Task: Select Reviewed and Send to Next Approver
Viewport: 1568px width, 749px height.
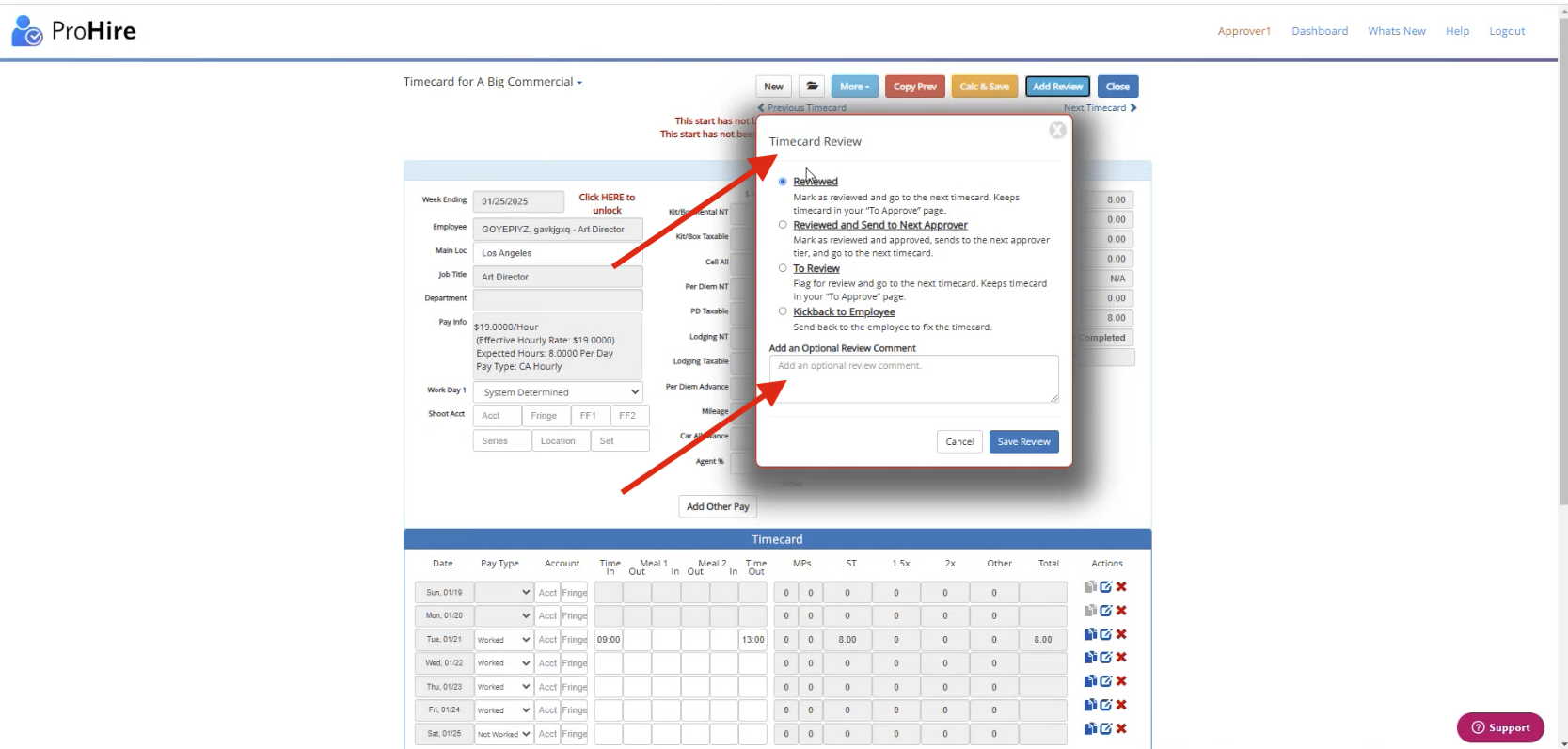Action: coord(783,225)
